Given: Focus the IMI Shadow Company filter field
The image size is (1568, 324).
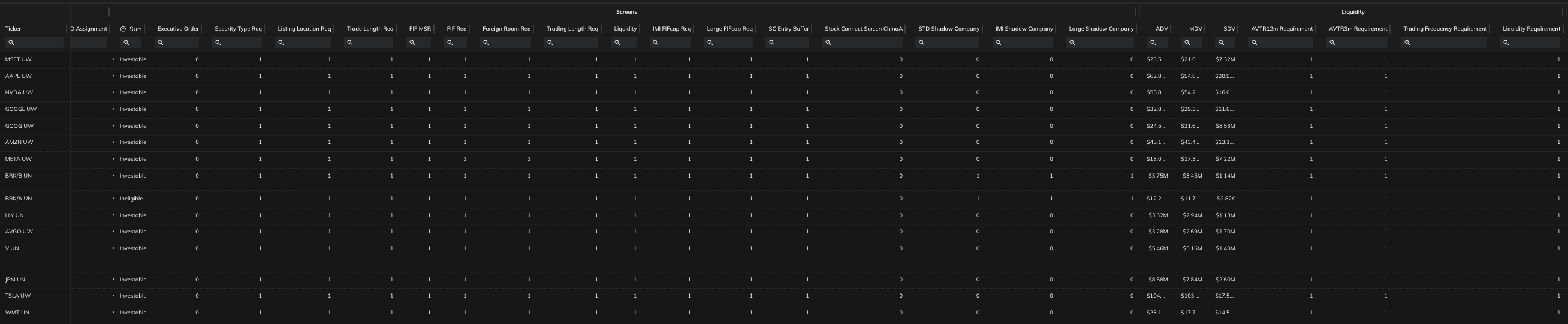Looking at the screenshot, I should 1022,43.
